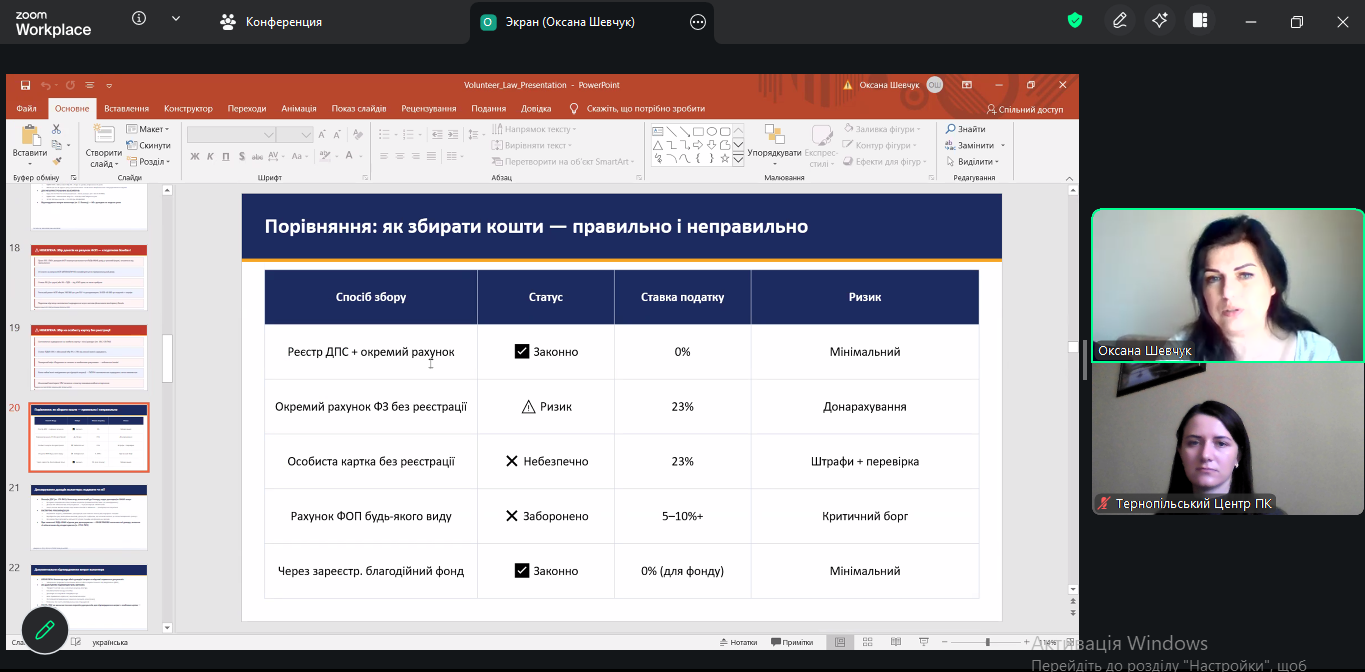Click the Спільний доступ share button
This screenshot has width=1365, height=672.
[1025, 110]
